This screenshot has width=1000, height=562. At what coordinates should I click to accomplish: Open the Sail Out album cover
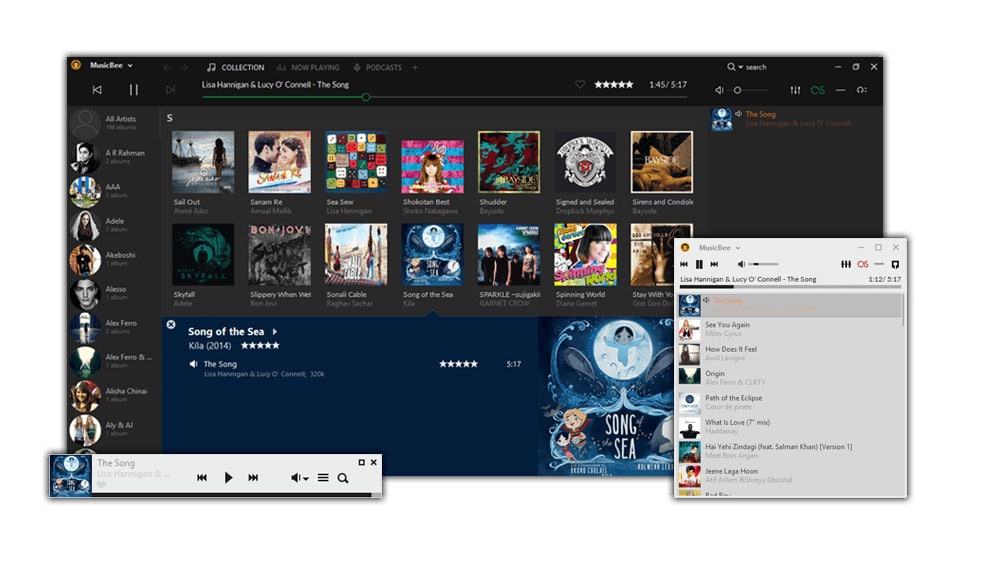click(x=203, y=162)
